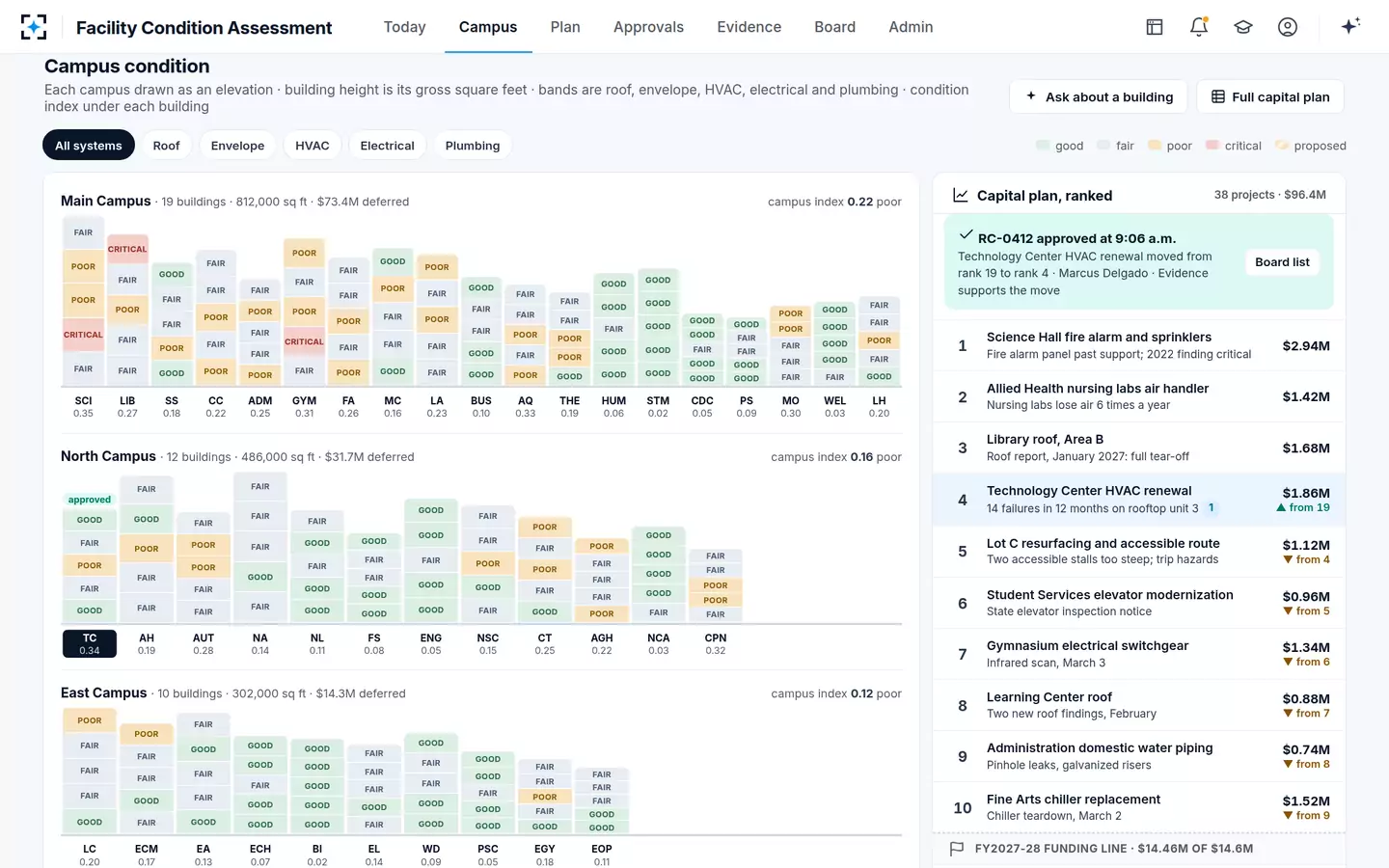Viewport: 1389px width, 868px height.
Task: Click the good legend swatch
Action: click(1043, 146)
